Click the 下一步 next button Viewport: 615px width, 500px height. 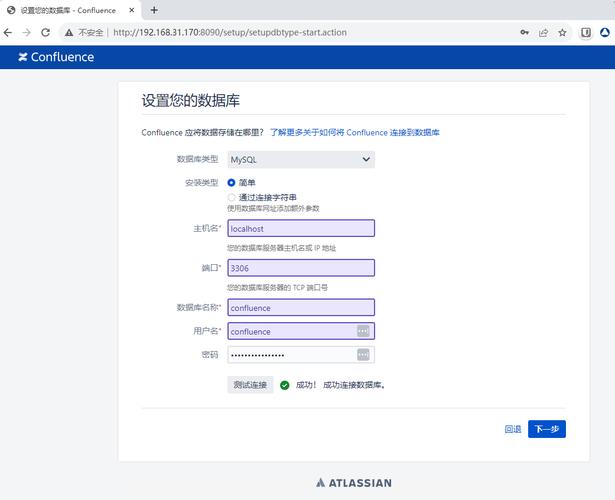(x=547, y=429)
